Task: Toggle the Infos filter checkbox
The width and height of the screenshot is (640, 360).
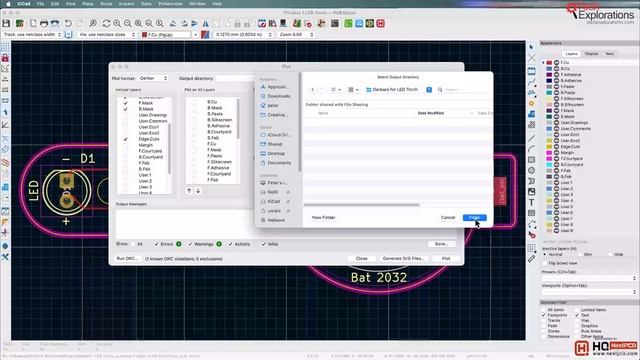Action: tap(264, 244)
